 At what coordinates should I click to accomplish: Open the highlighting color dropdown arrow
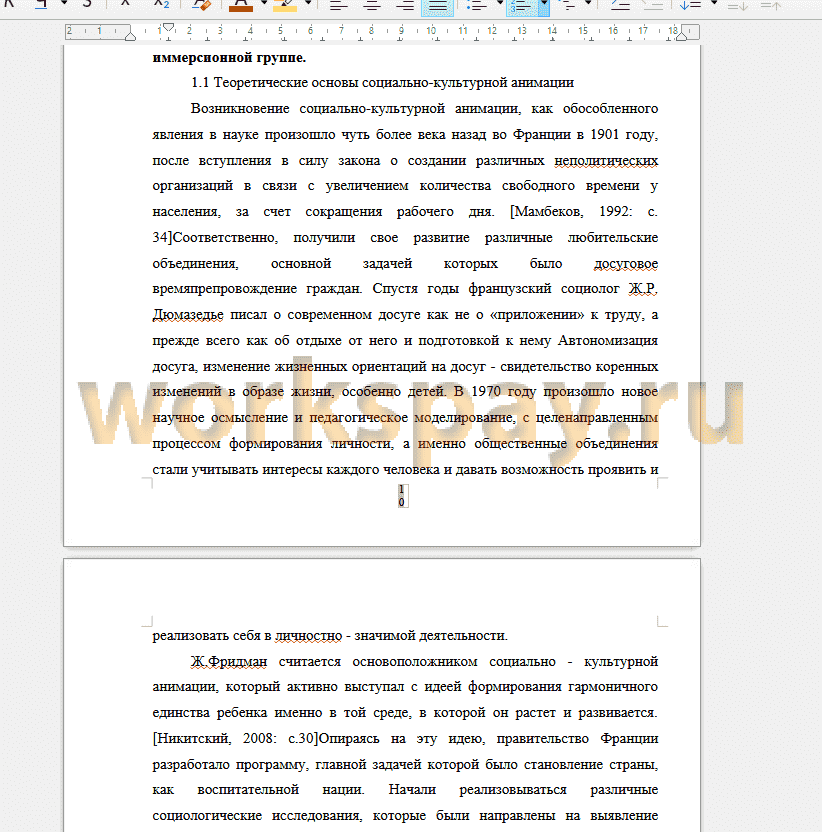[308, 3]
